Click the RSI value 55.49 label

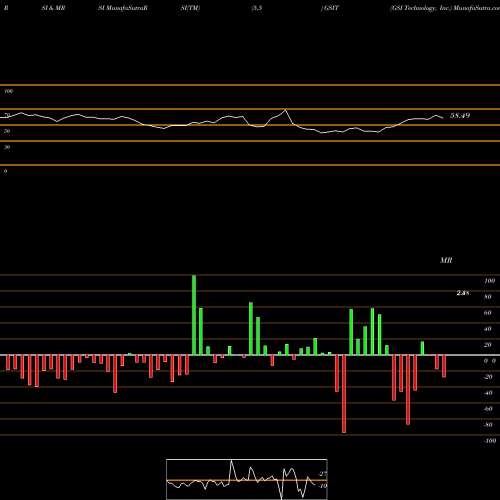pyautogui.click(x=460, y=116)
